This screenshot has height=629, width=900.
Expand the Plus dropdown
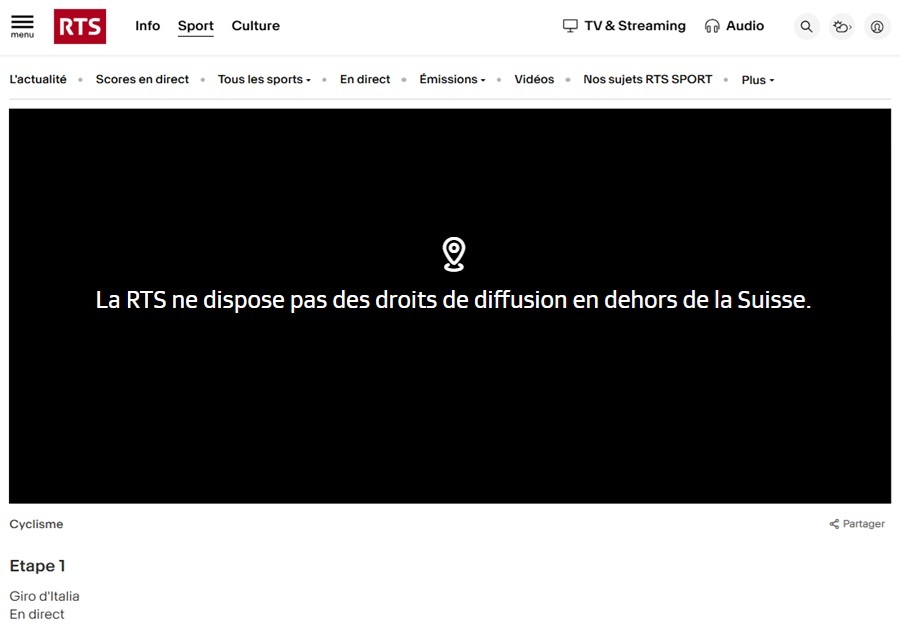(x=758, y=80)
